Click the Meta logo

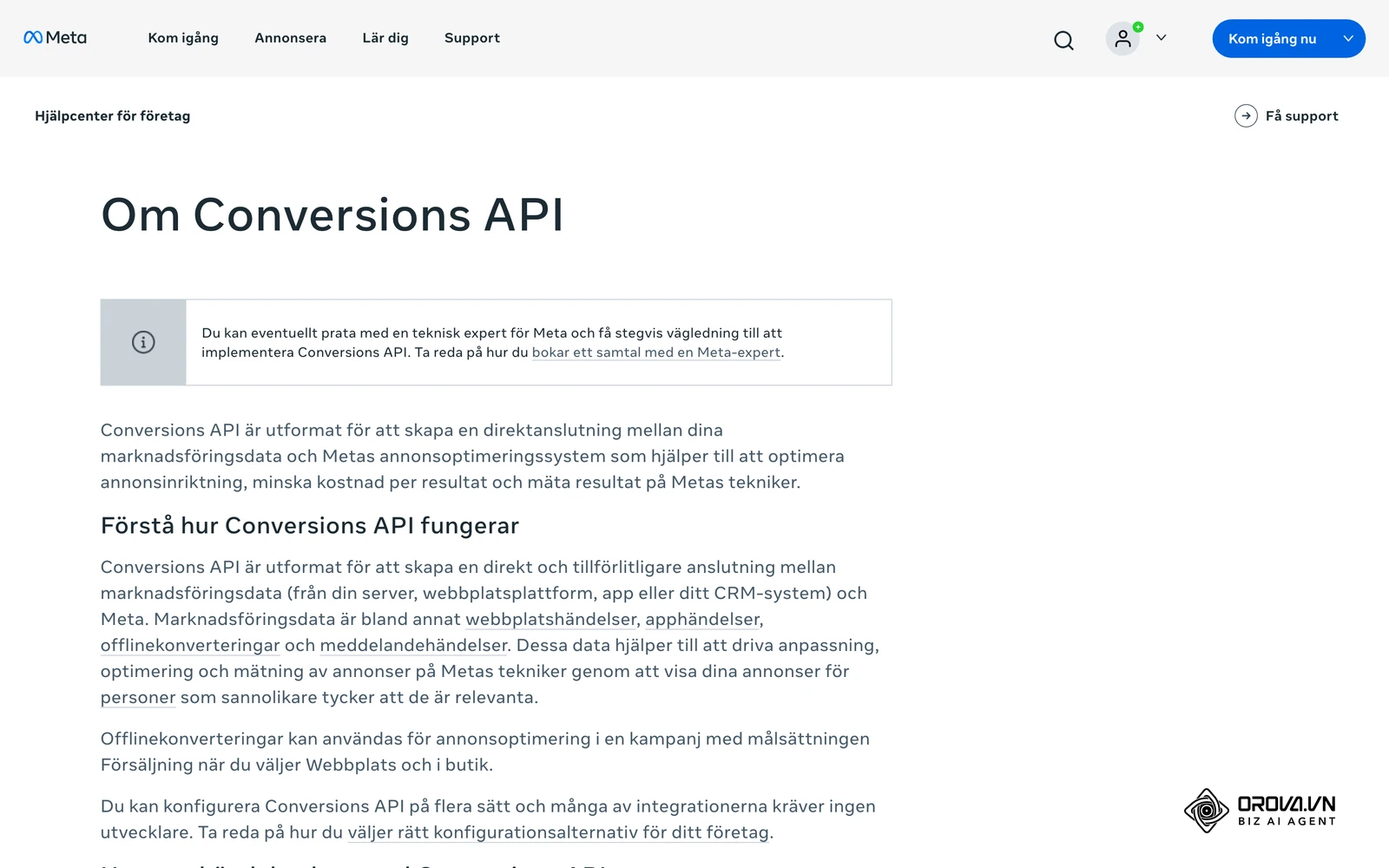coord(55,37)
